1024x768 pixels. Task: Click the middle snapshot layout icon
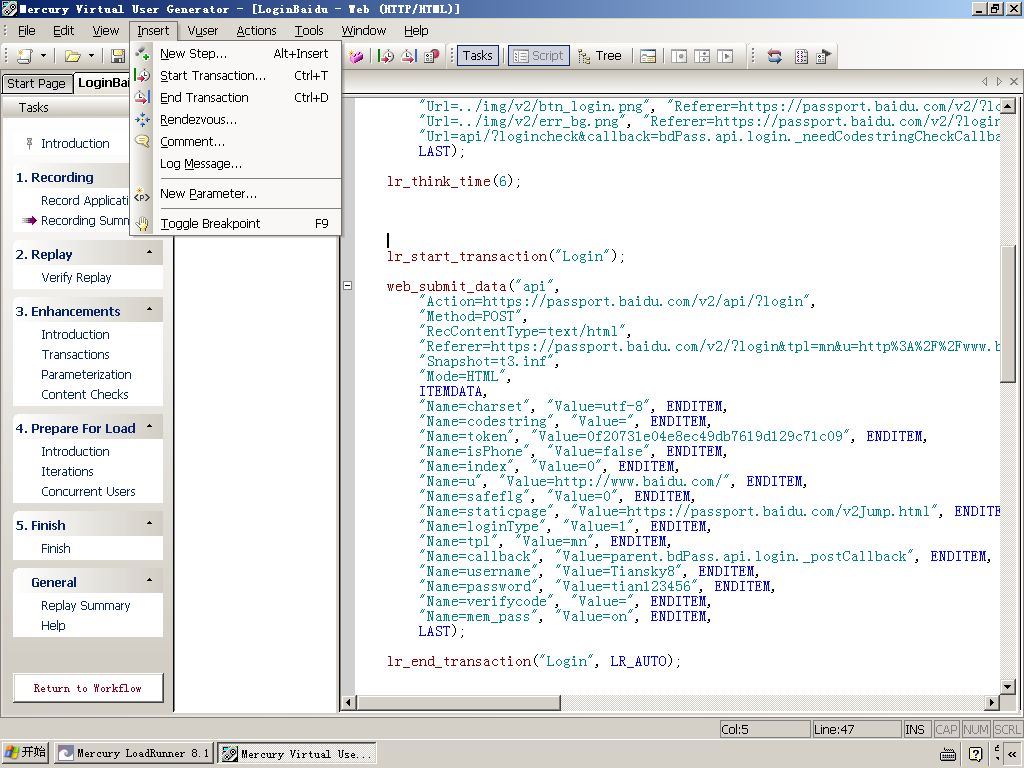702,56
